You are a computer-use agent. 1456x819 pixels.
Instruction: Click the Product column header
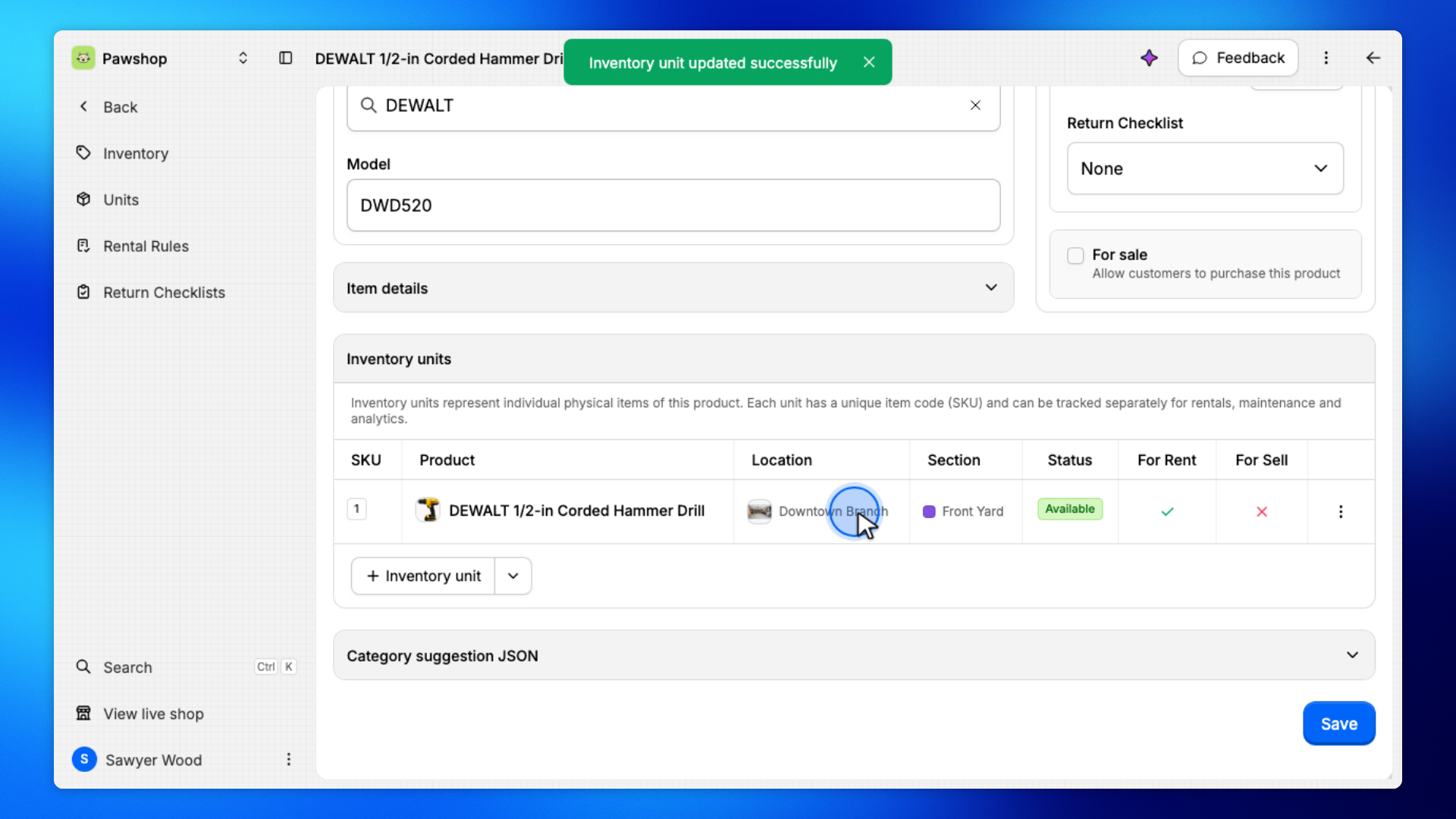click(447, 460)
